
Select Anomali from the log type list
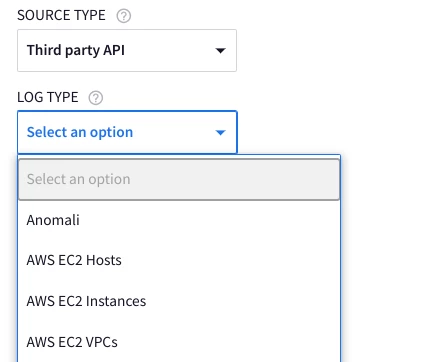[179, 220]
